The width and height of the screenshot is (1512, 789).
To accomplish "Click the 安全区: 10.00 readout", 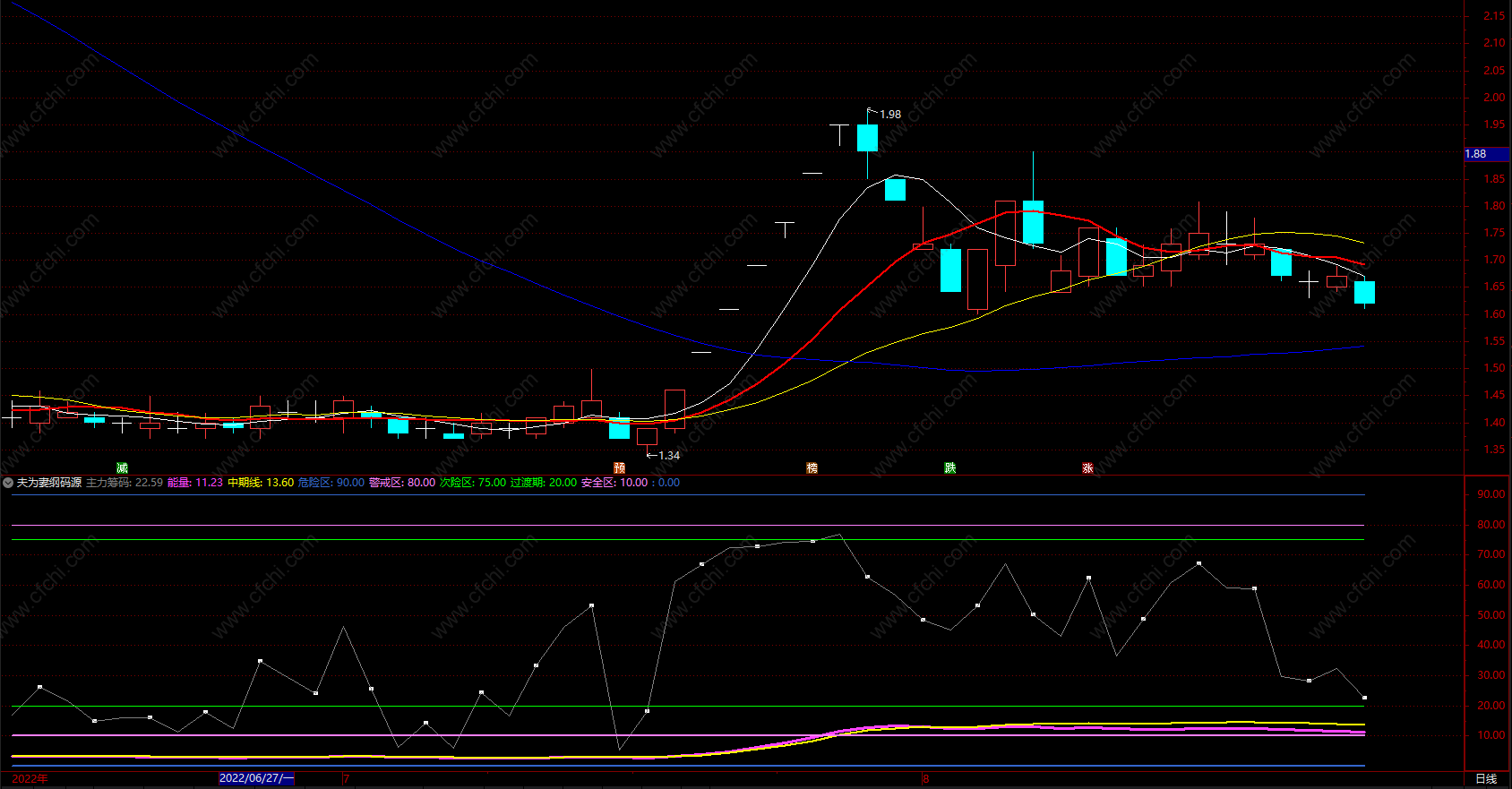I will pos(614,483).
